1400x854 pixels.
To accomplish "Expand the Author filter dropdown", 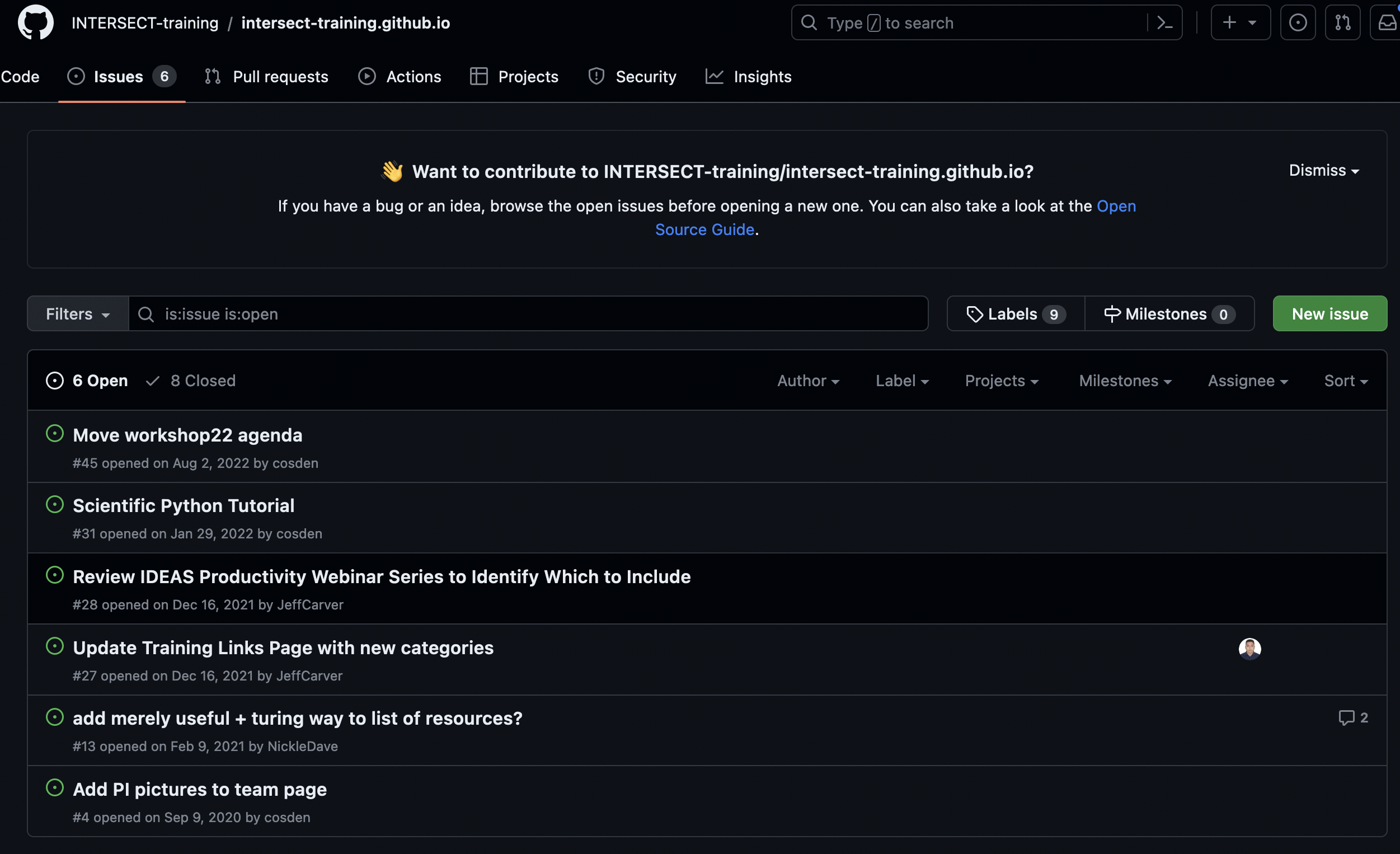I will [808, 380].
